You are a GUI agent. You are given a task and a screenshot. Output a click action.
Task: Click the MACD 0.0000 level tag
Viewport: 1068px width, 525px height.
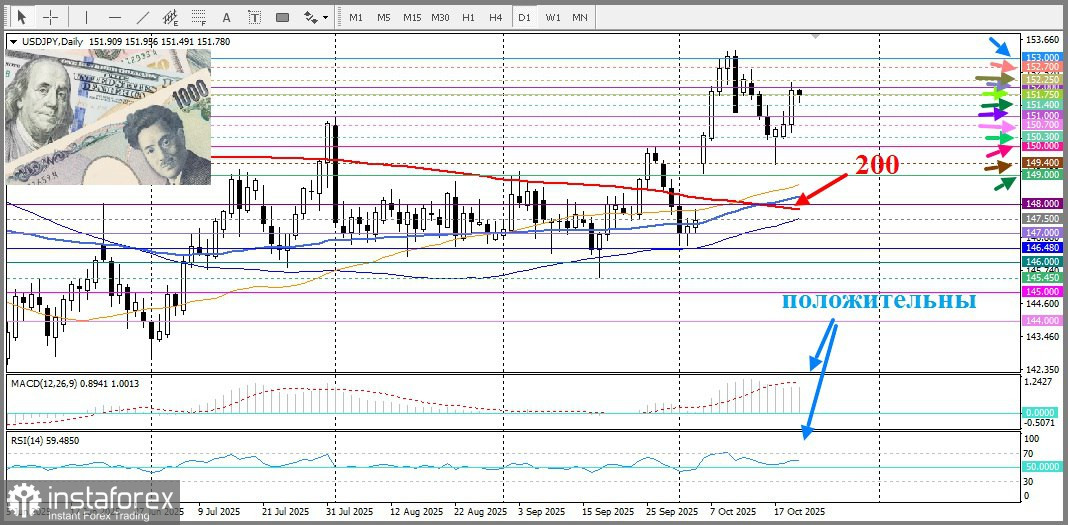click(1042, 413)
